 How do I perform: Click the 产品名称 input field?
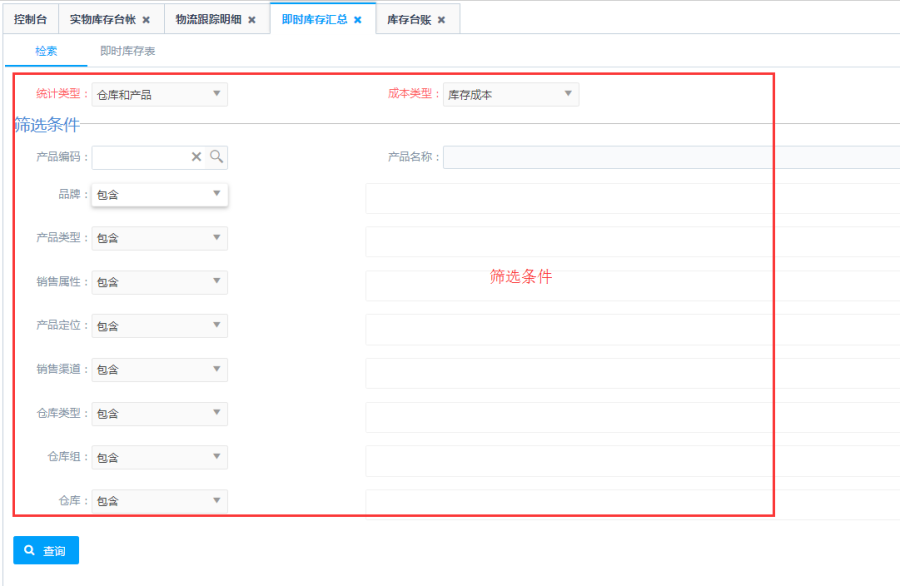pyautogui.click(x=670, y=157)
